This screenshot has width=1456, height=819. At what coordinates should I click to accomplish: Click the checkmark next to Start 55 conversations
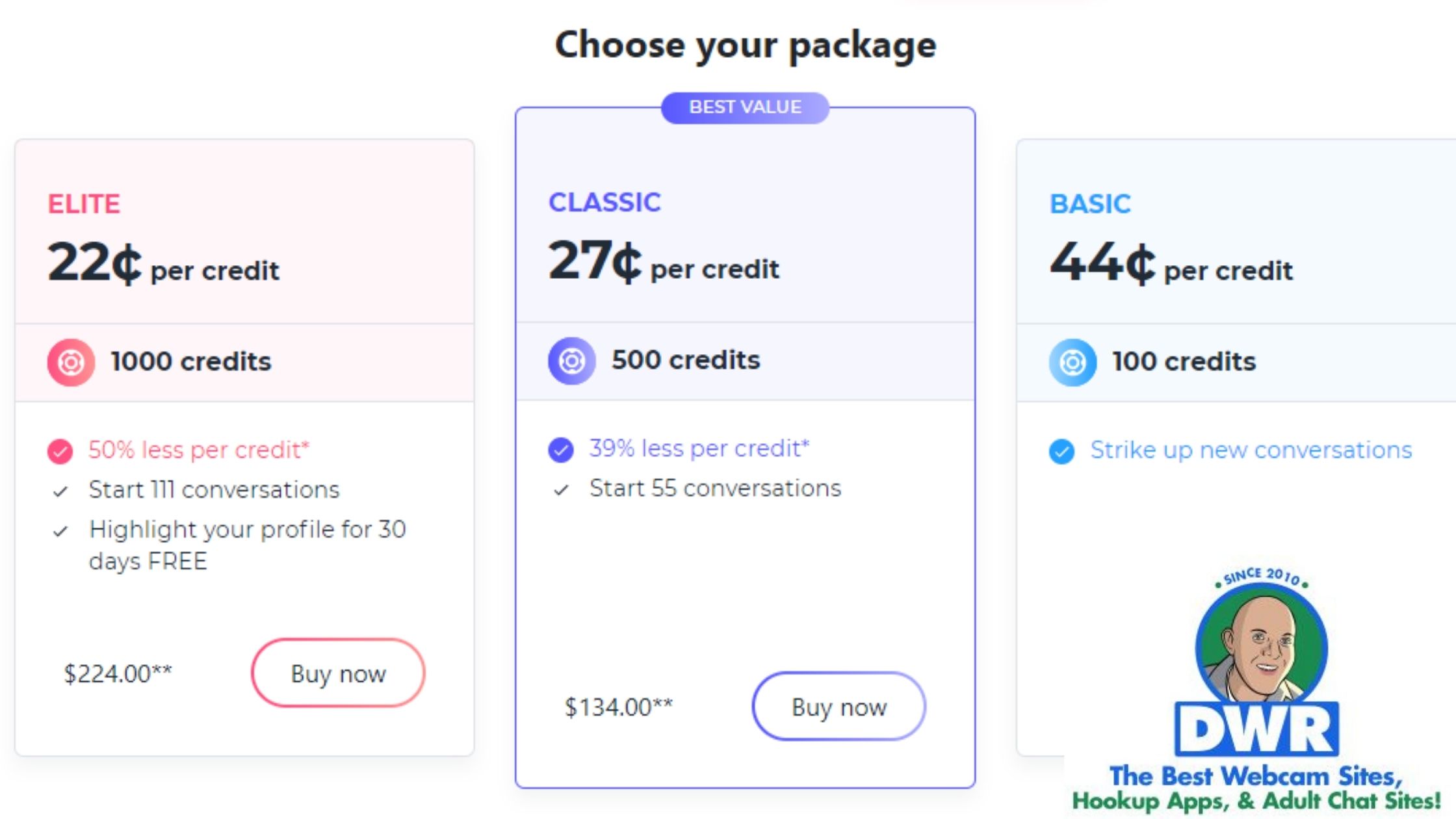561,490
